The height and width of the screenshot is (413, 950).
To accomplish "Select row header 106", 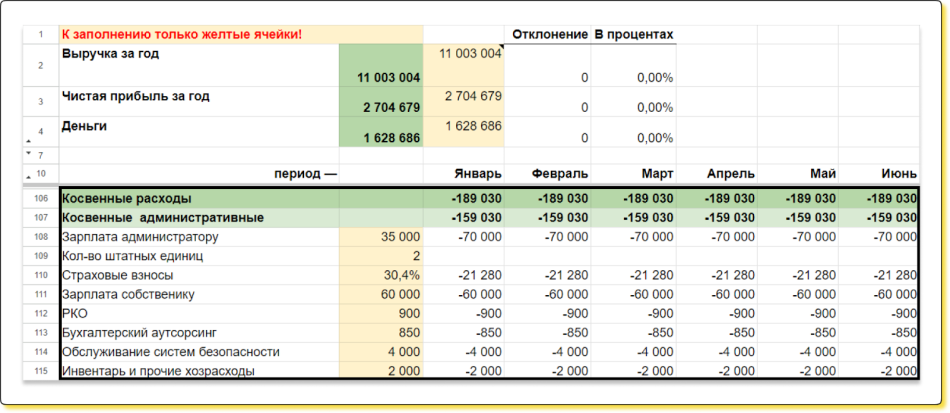I will (x=41, y=198).
